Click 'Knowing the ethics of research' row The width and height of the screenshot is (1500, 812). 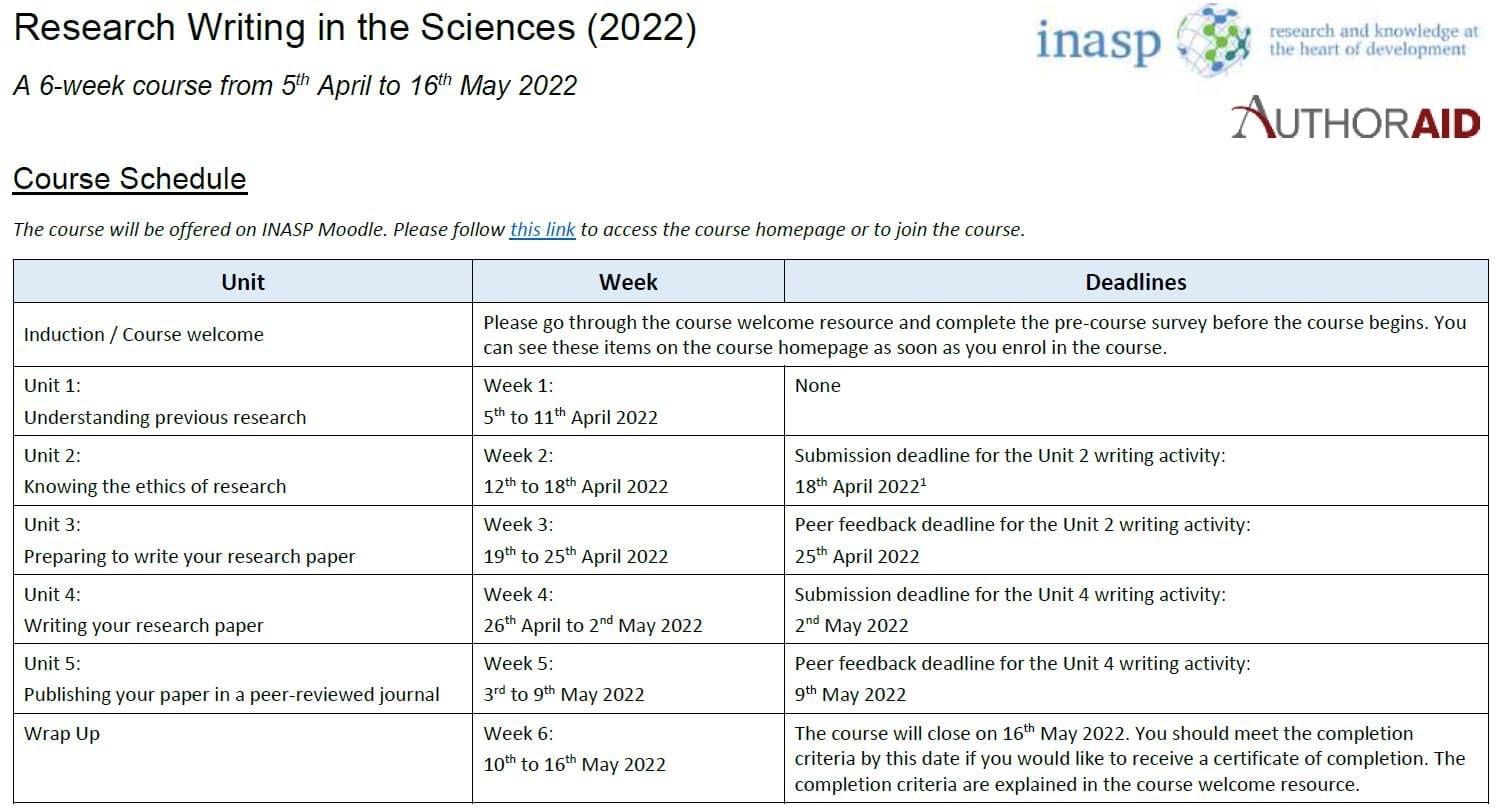pyautogui.click(x=751, y=471)
